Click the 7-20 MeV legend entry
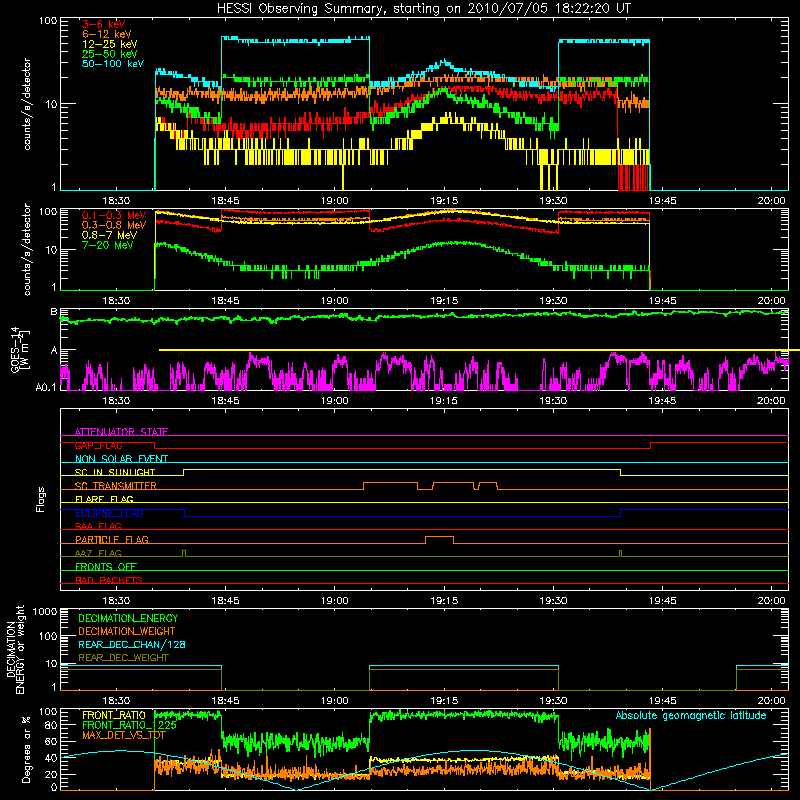The width and height of the screenshot is (800, 800). tap(108, 245)
